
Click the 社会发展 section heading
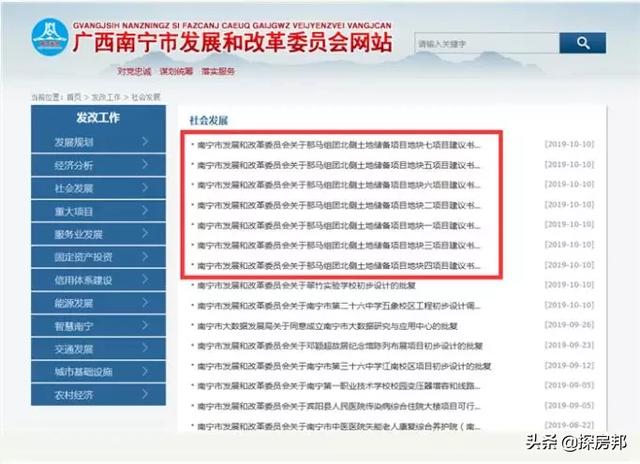(209, 120)
